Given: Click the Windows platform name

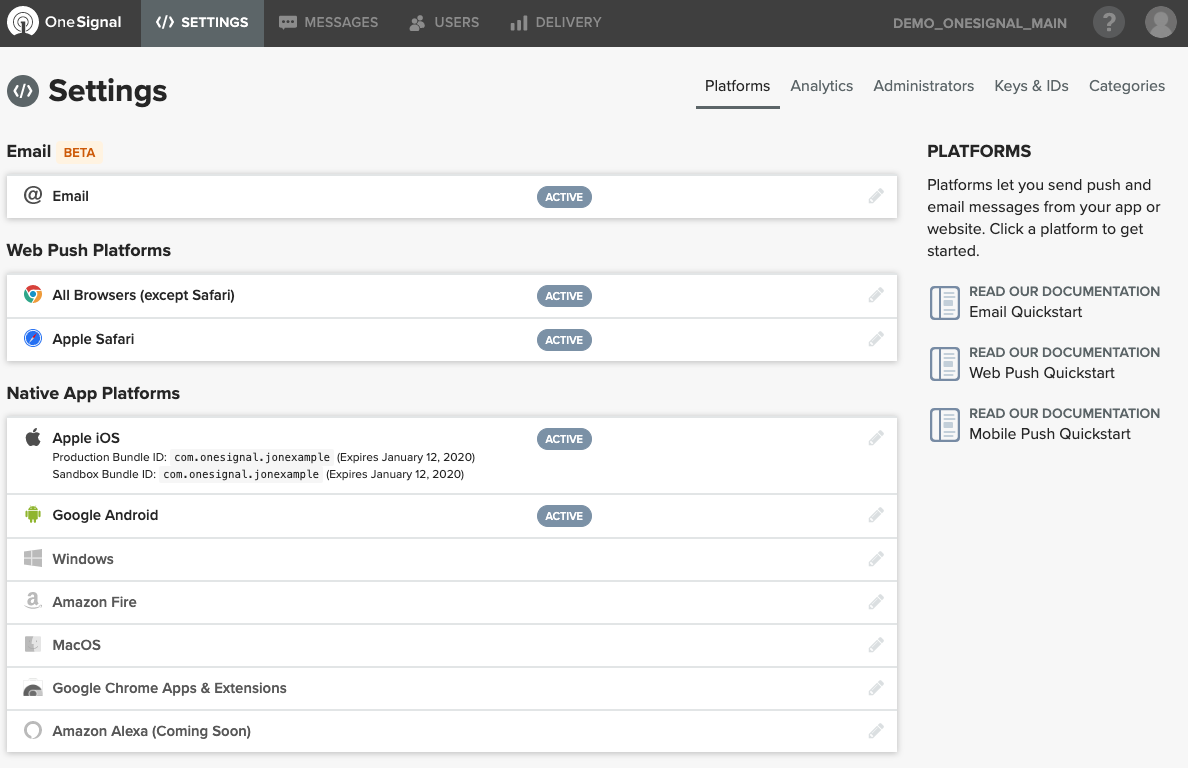Looking at the screenshot, I should coord(83,559).
